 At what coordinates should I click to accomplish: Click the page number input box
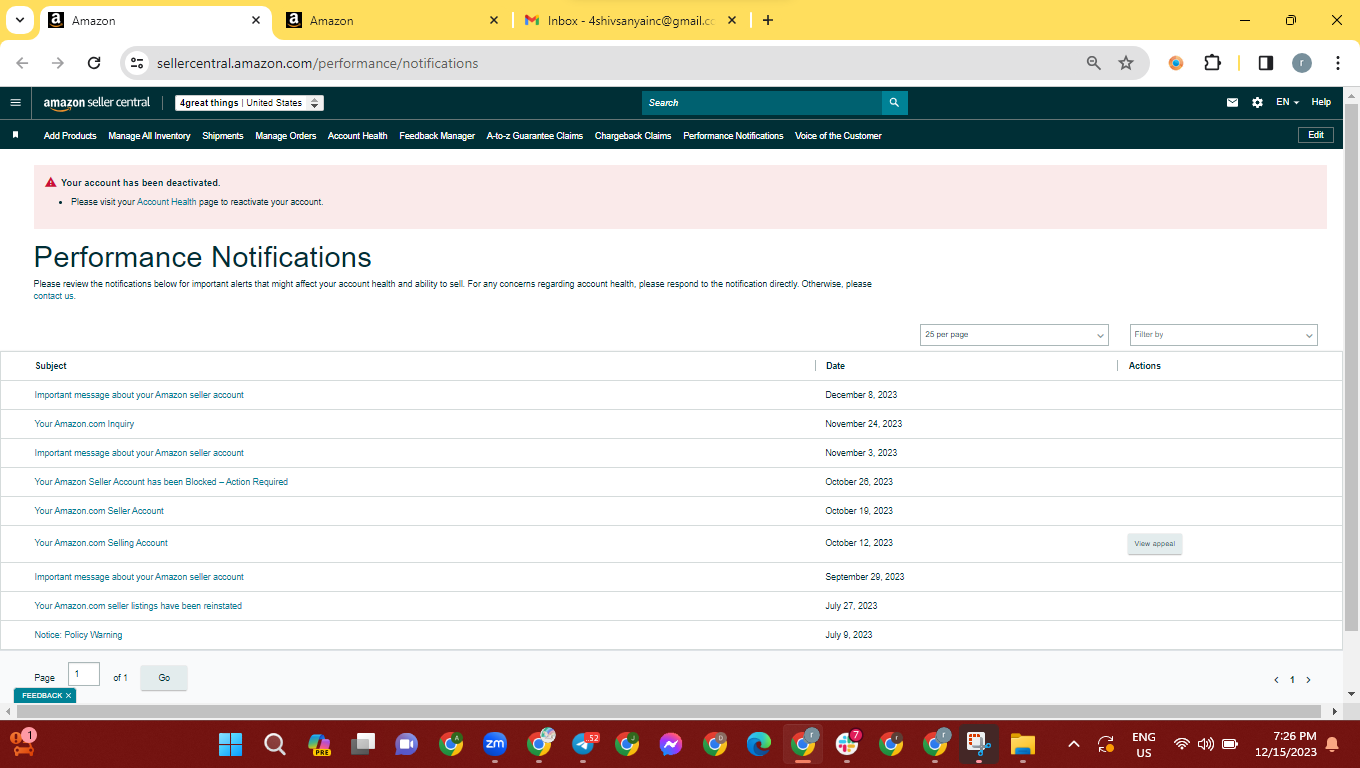click(x=84, y=675)
